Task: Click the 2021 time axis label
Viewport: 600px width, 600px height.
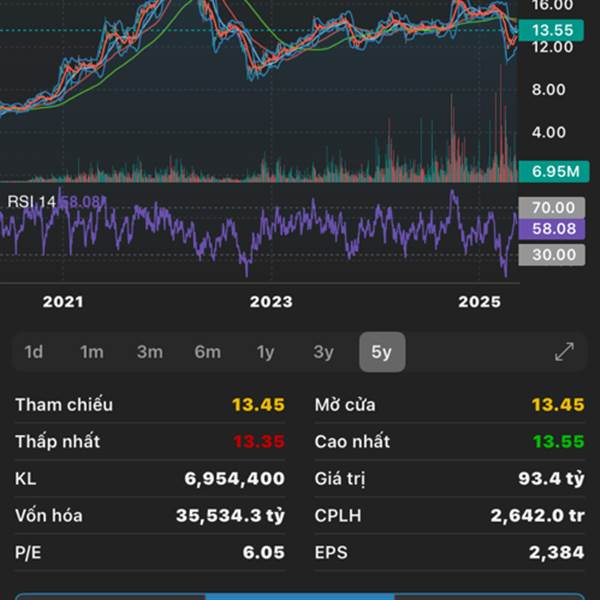Action: click(x=63, y=302)
